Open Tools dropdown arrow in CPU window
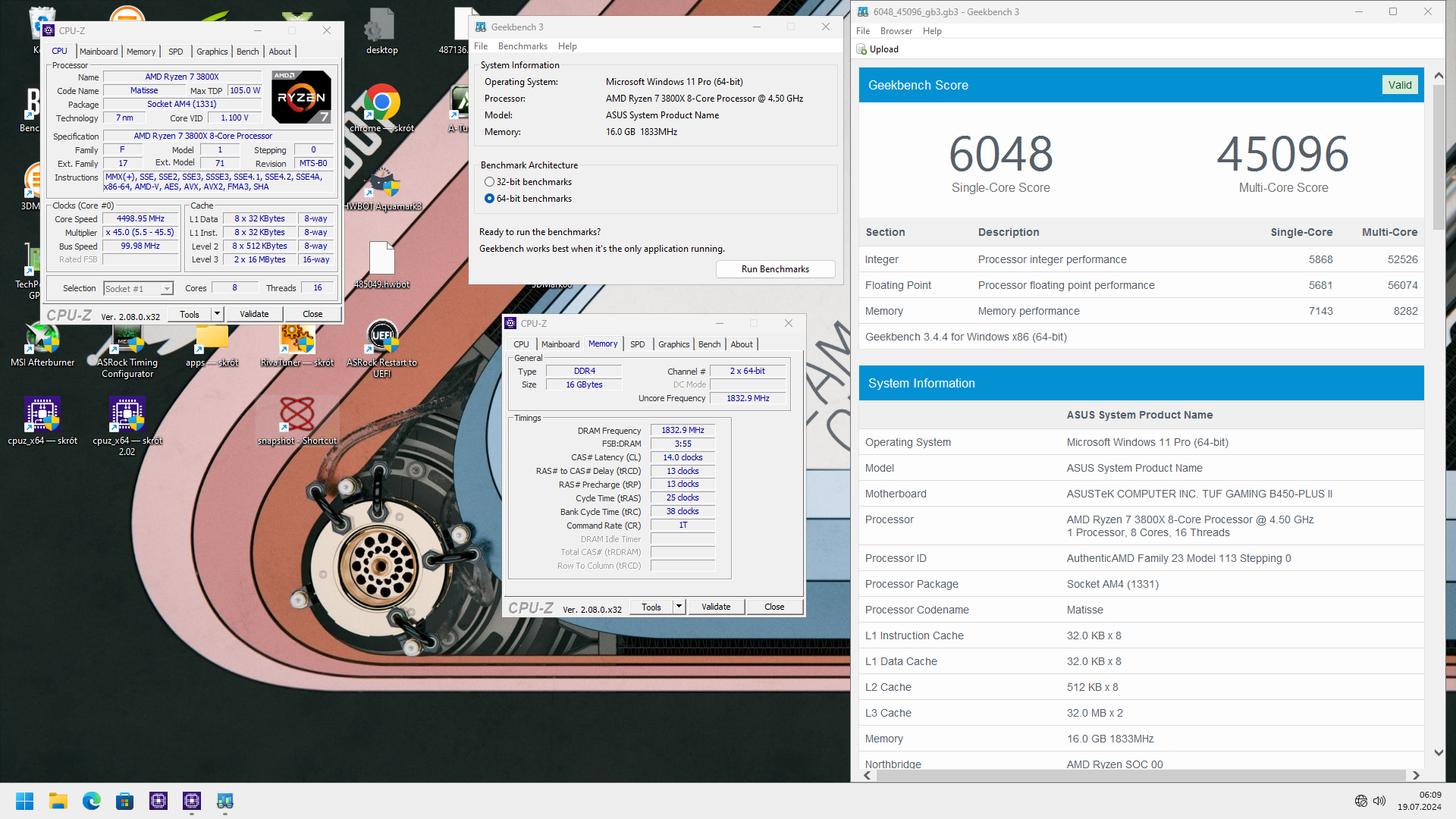 [217, 314]
